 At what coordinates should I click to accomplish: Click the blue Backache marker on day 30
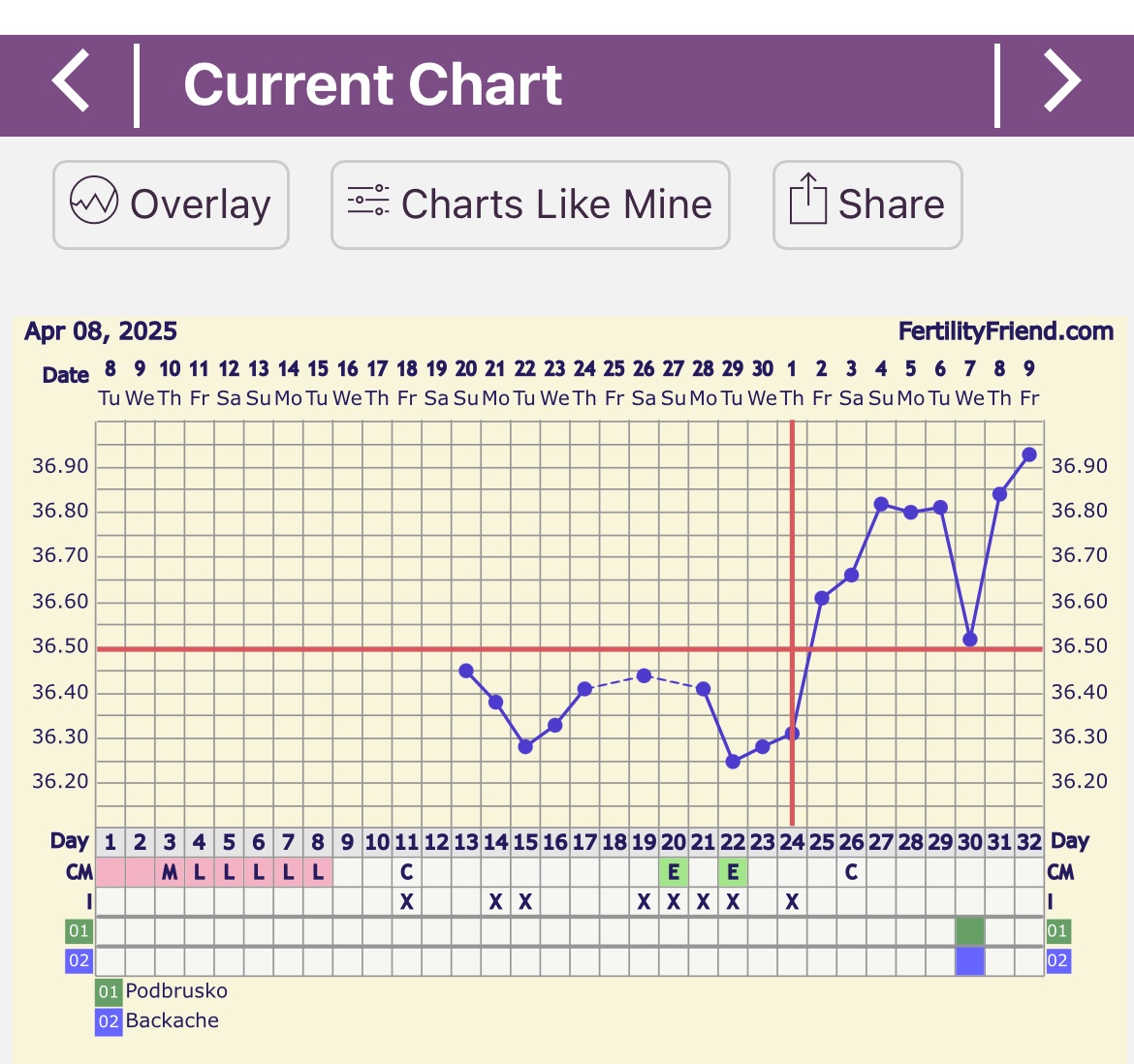[970, 961]
